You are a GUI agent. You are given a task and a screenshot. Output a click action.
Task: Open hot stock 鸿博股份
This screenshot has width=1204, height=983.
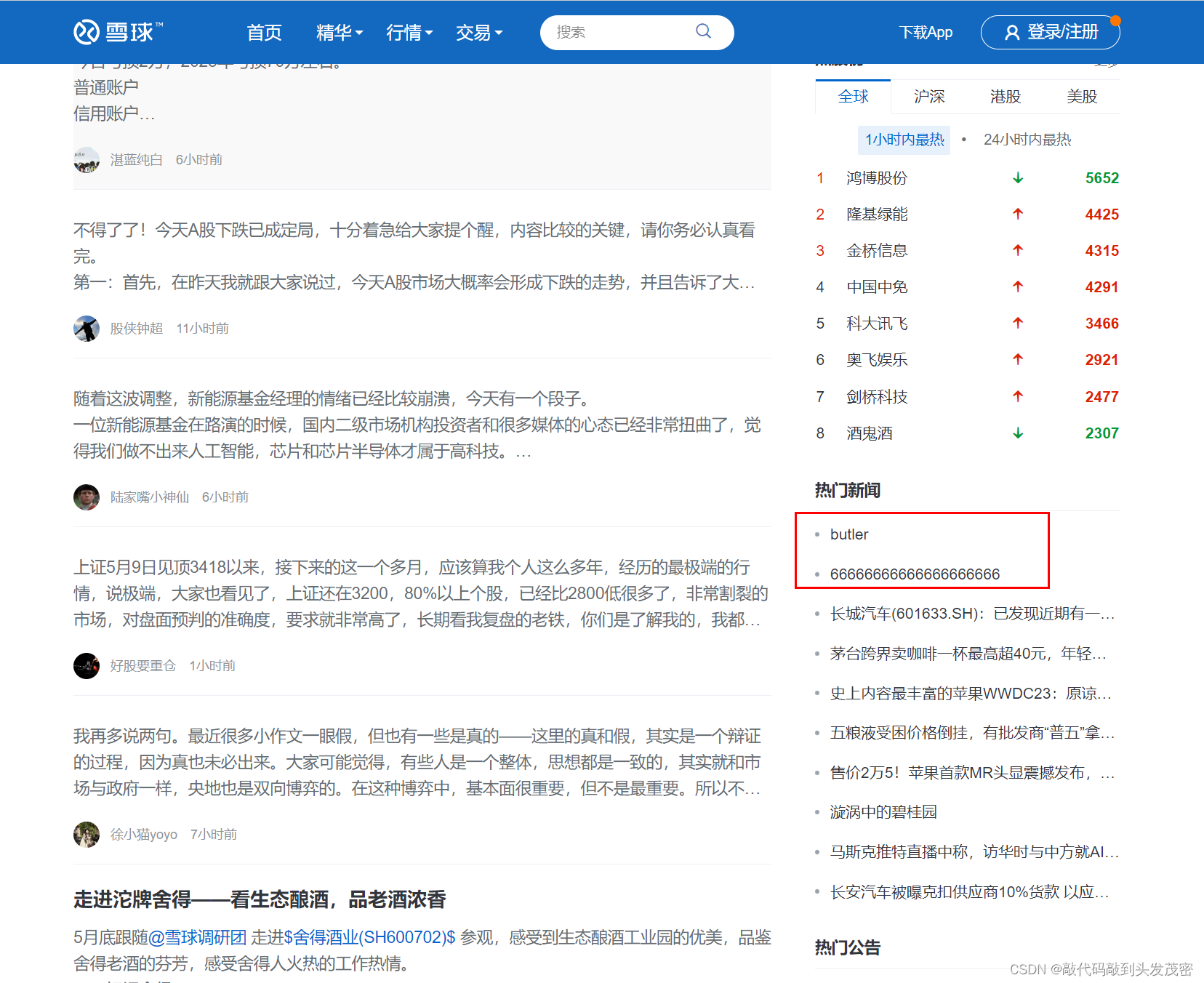877,178
